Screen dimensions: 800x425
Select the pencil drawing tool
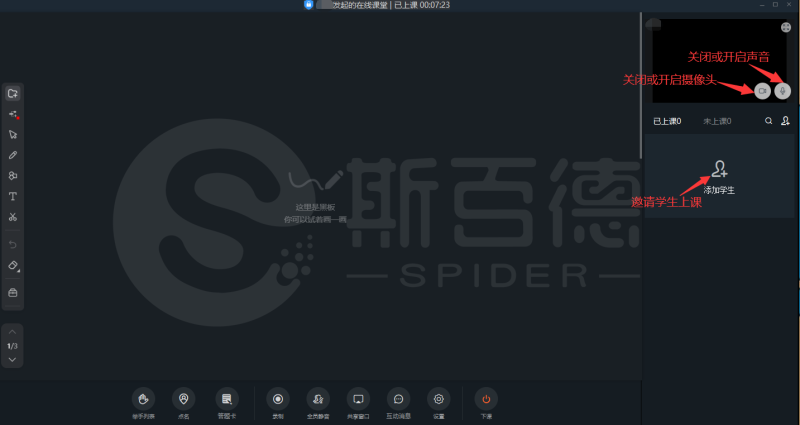13,155
